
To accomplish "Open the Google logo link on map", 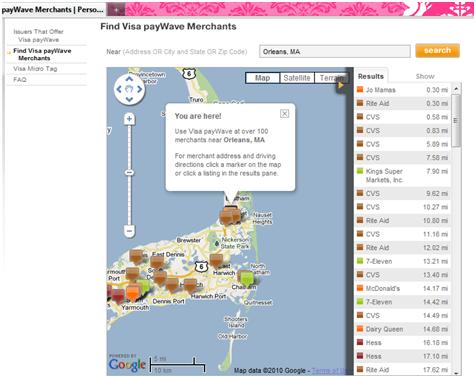I will click(x=127, y=364).
